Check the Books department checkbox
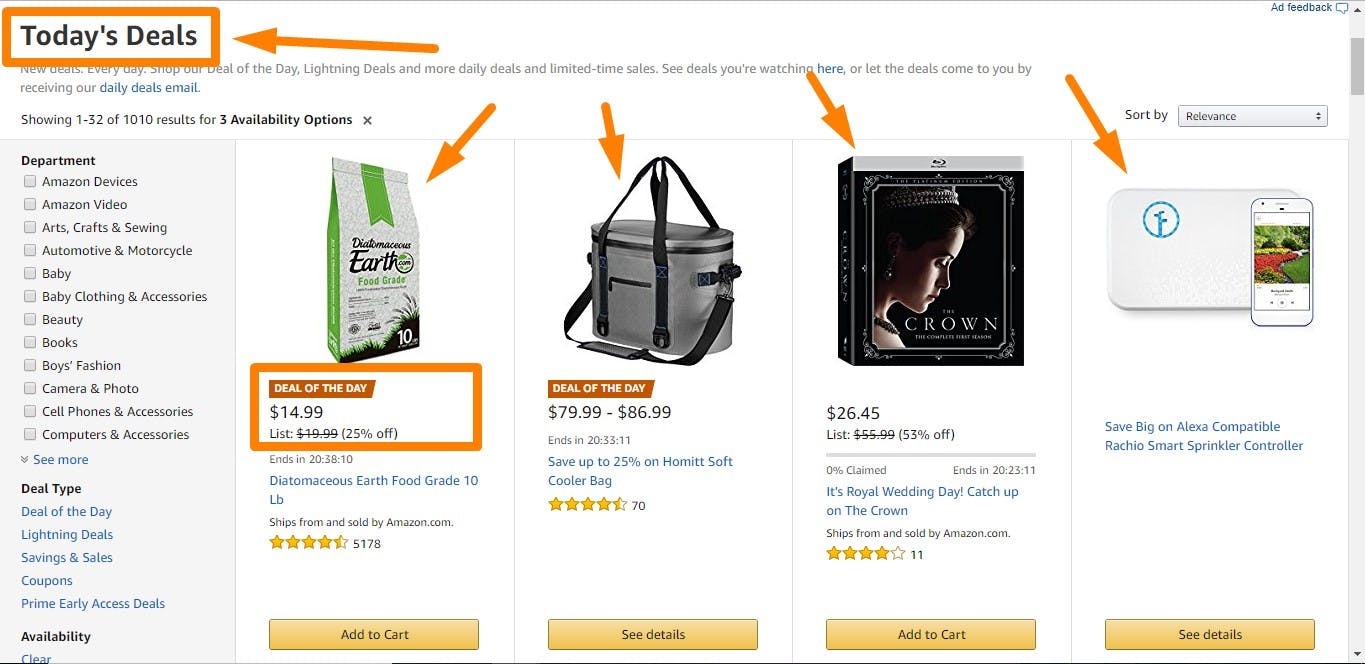Screen dimensions: 1365x664 (30, 342)
